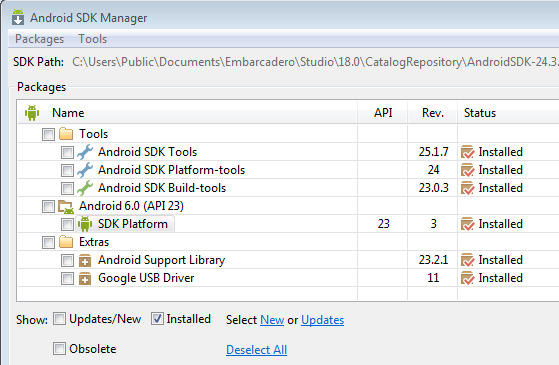Click the wrench icon beside Android SDK Platform-tools
Screen dimensions: 559x365
pos(85,170)
